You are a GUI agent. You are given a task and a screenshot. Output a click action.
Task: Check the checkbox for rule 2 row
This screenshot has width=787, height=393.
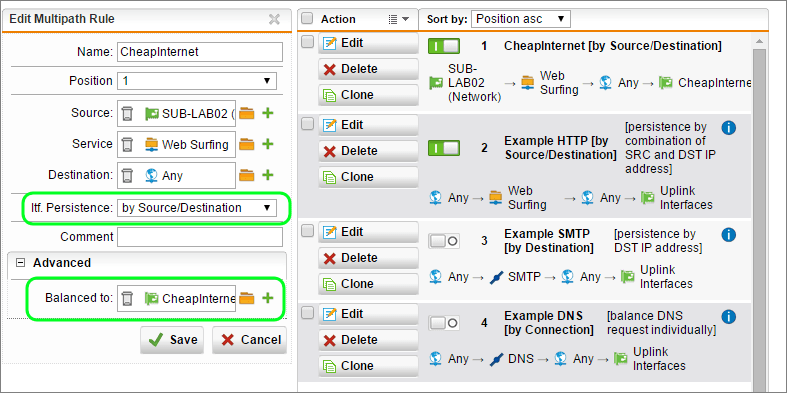coord(307,123)
